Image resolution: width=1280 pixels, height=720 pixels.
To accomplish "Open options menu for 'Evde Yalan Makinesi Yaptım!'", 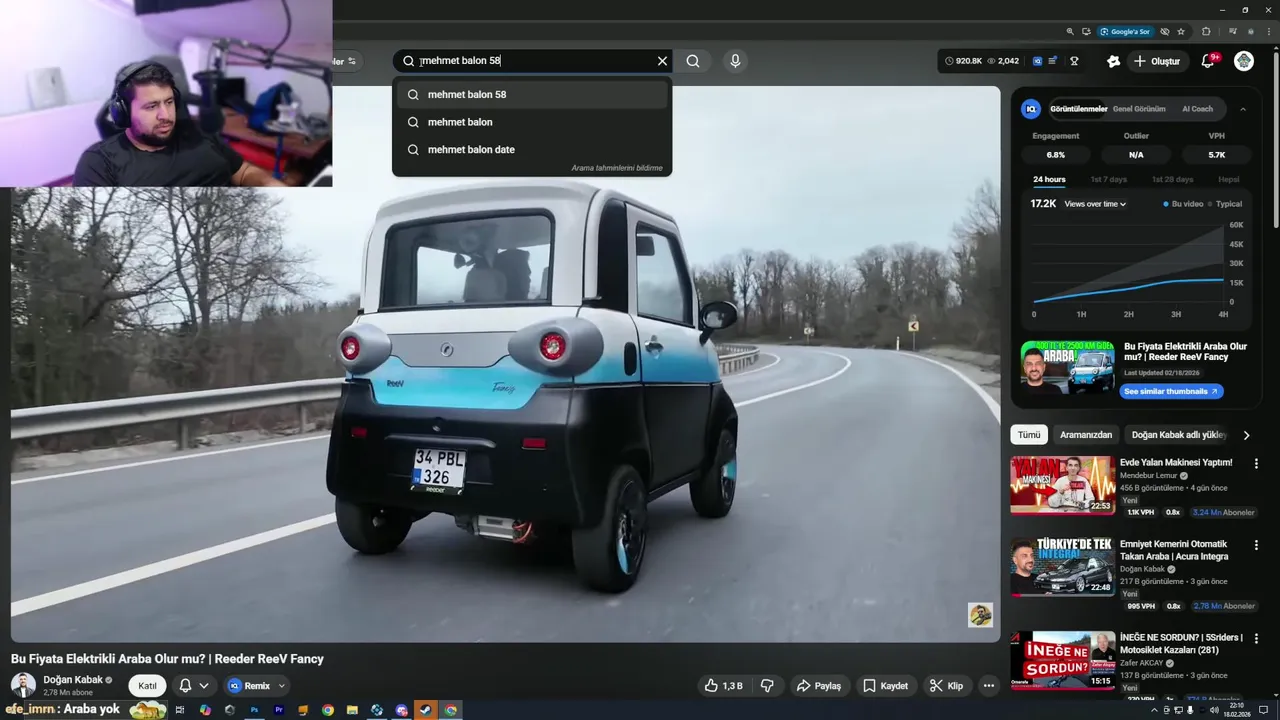I will [1257, 463].
